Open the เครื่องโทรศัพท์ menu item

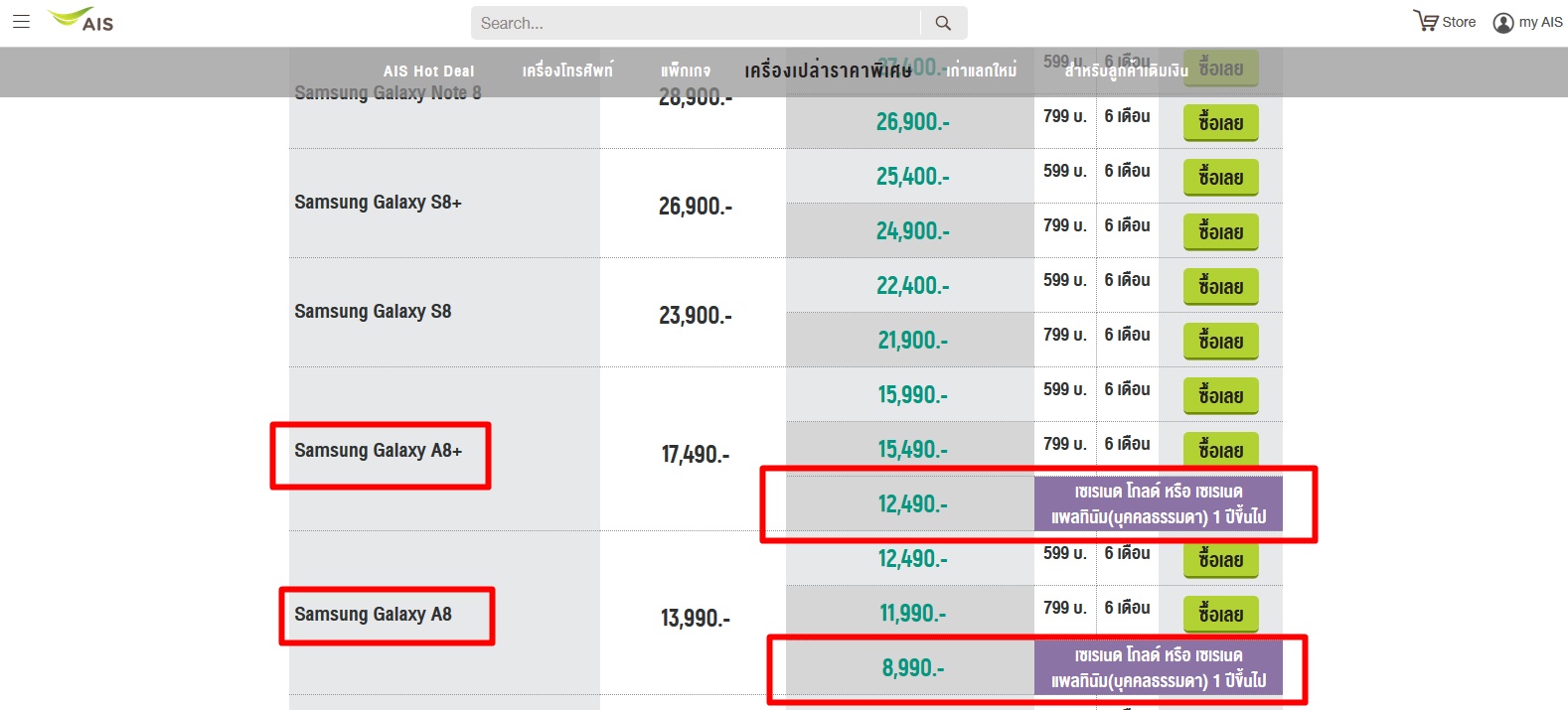point(567,71)
